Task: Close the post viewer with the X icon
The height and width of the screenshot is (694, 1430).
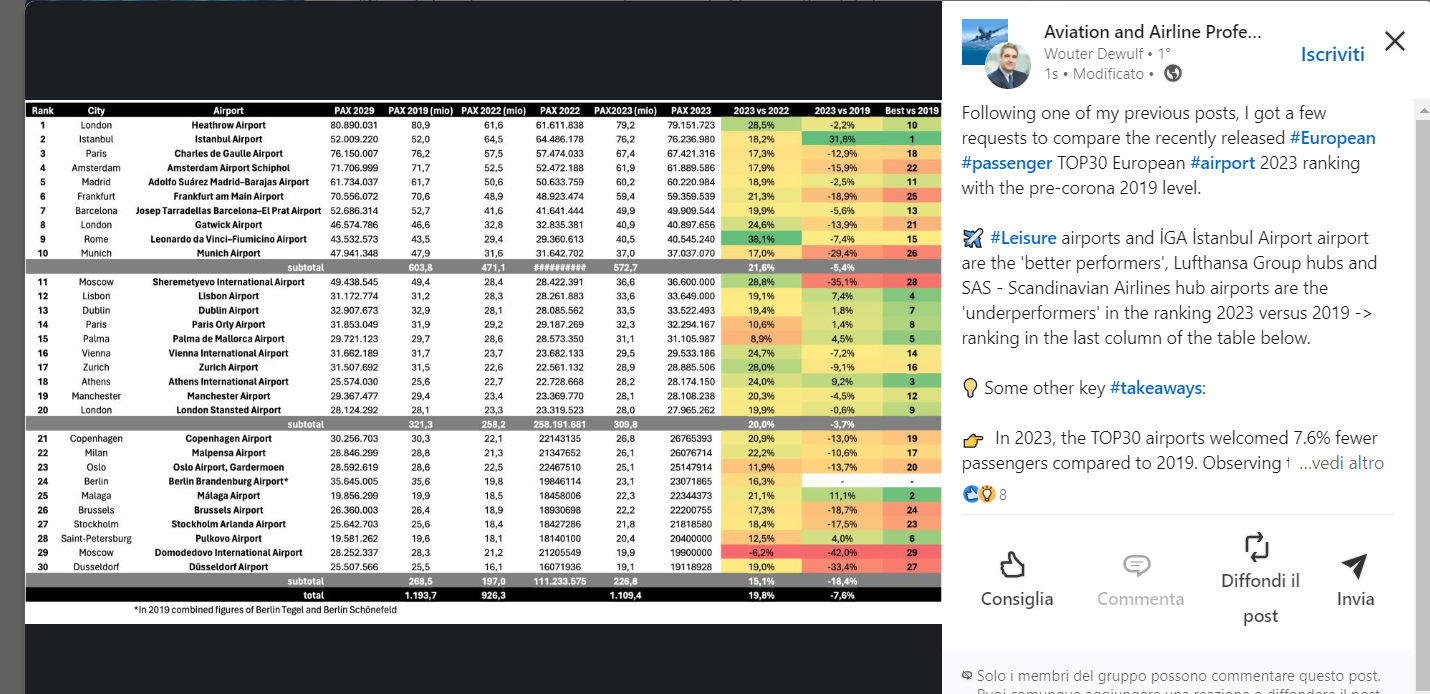Action: 1394,41
